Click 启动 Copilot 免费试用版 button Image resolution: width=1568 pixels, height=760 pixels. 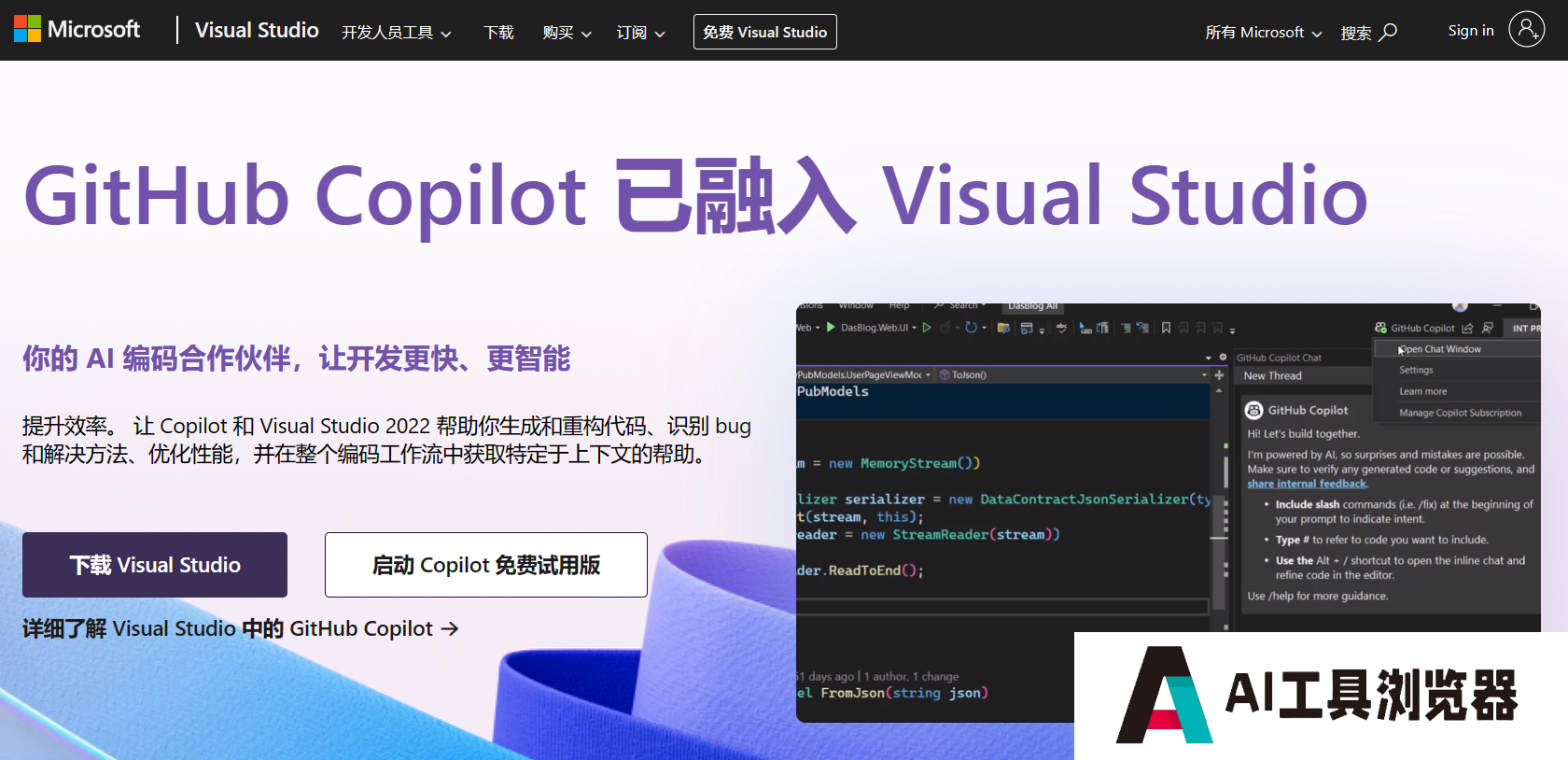486,565
